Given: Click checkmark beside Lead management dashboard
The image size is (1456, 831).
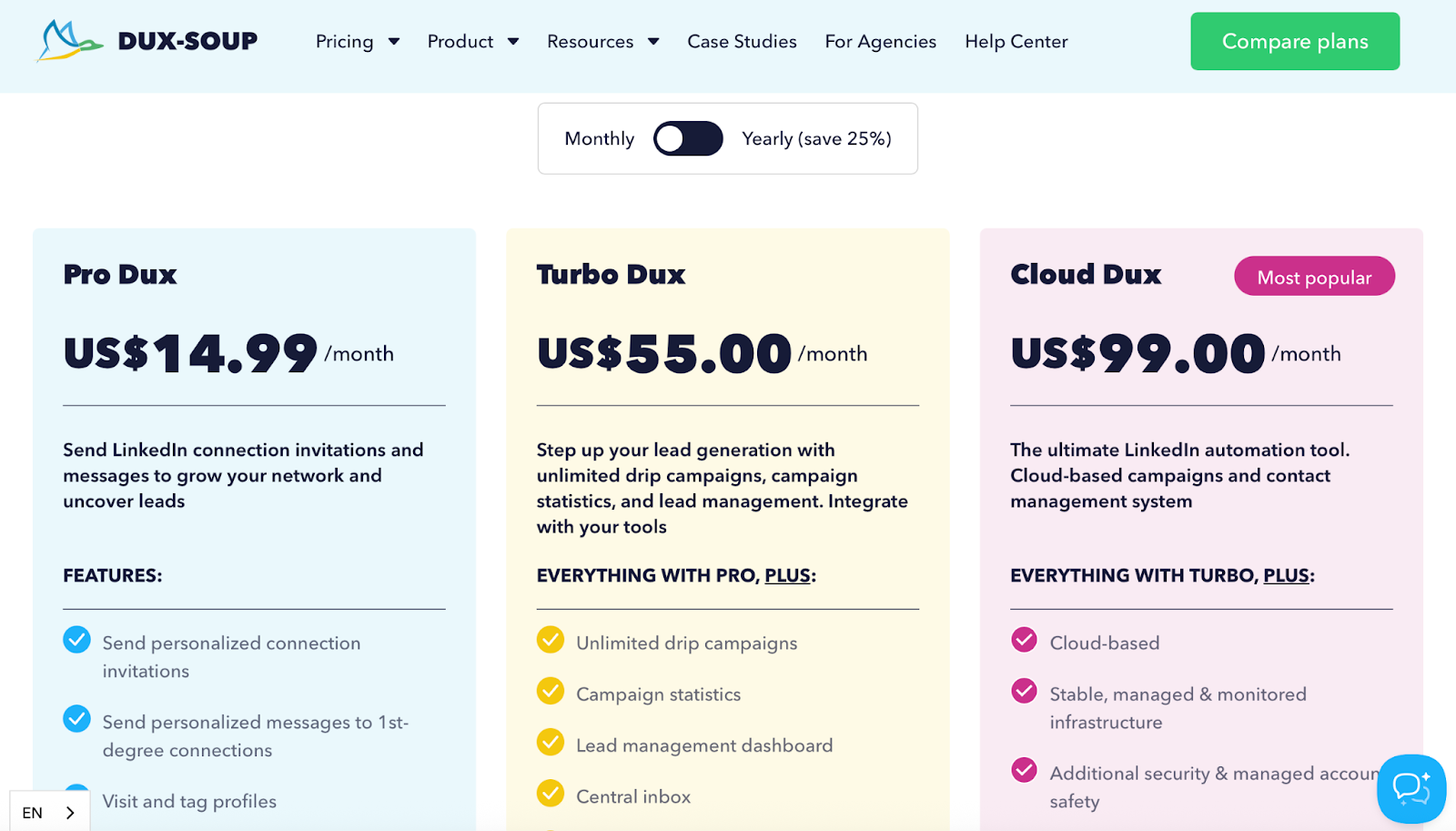Looking at the screenshot, I should point(551,743).
